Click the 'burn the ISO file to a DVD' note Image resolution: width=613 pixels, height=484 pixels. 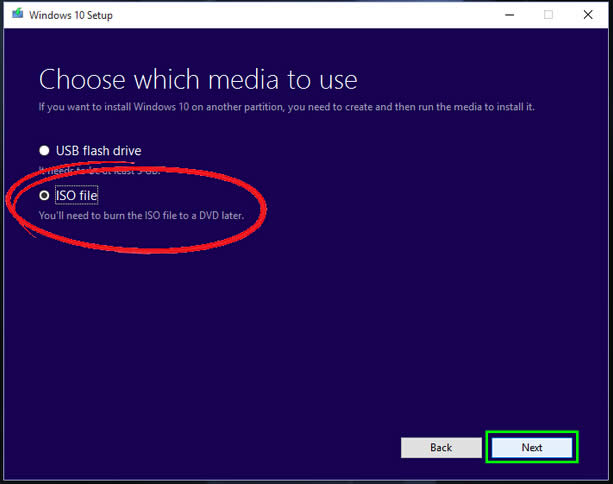coord(154,215)
